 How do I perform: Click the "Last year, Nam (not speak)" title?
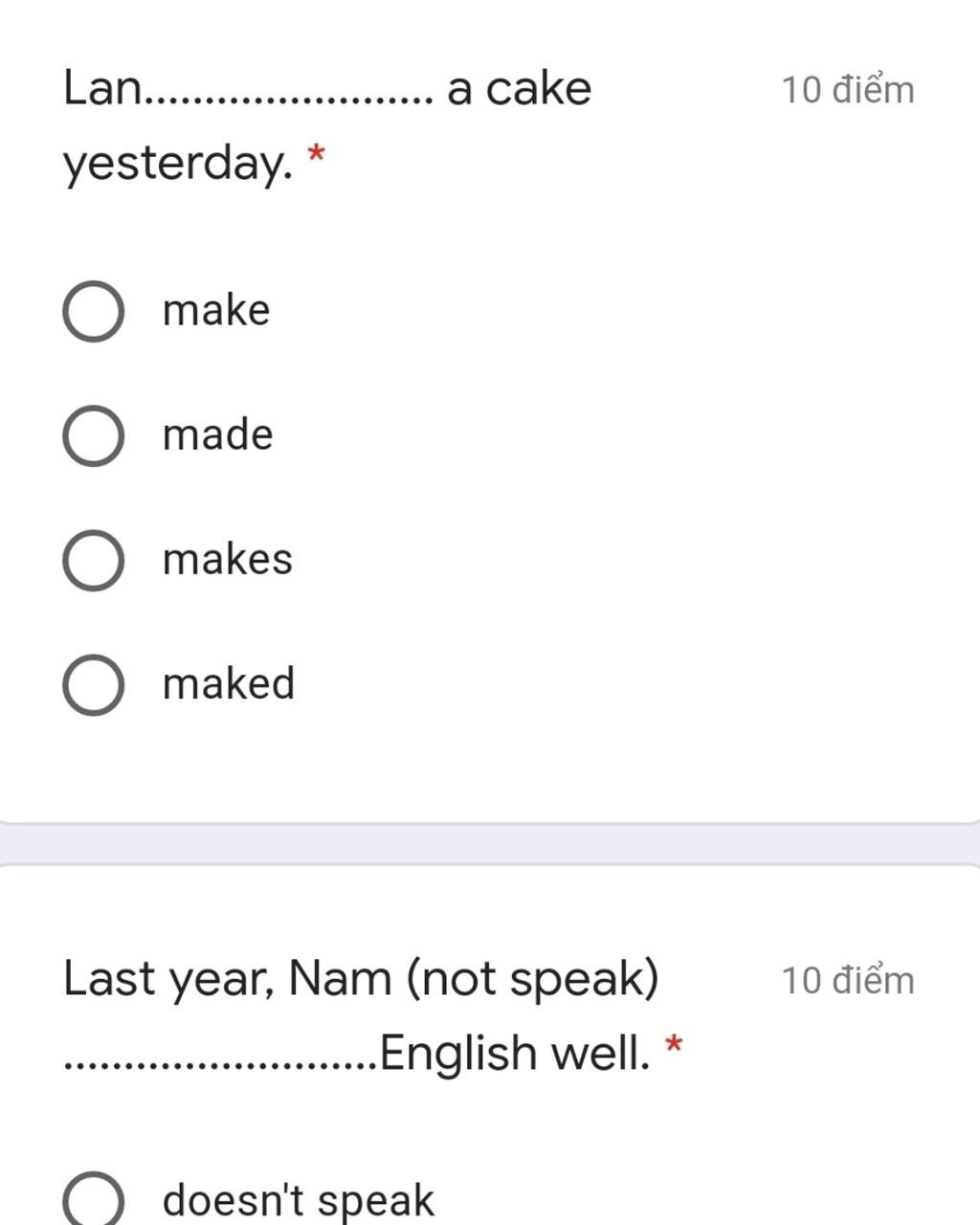coord(361,979)
